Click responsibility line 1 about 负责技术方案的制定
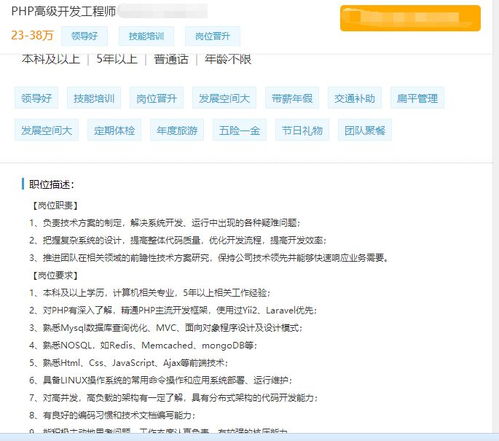This screenshot has height=441, width=499. click(x=165, y=223)
